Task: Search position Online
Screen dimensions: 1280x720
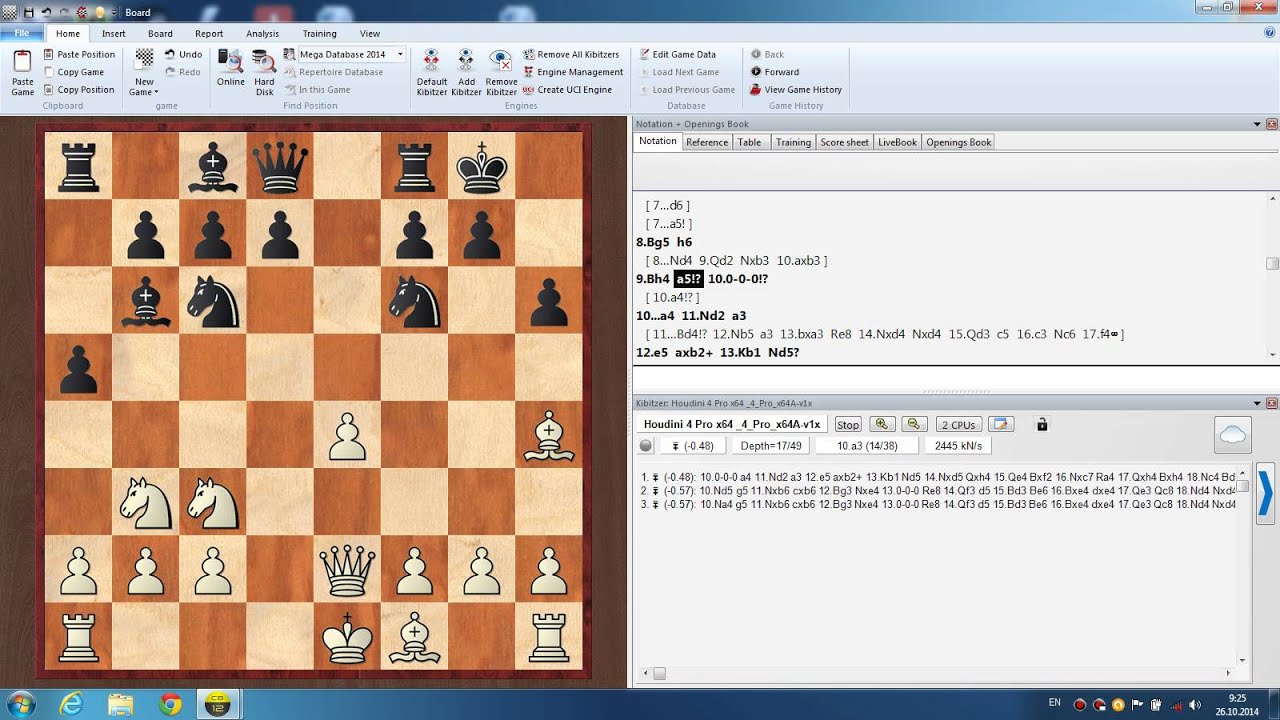Action: click(231, 68)
